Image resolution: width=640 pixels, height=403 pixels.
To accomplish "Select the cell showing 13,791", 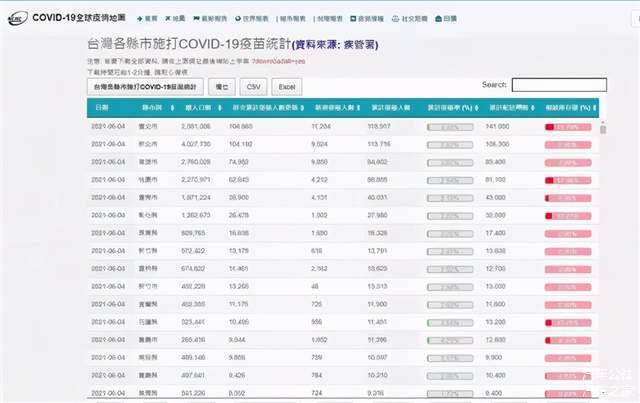I will (378, 251).
